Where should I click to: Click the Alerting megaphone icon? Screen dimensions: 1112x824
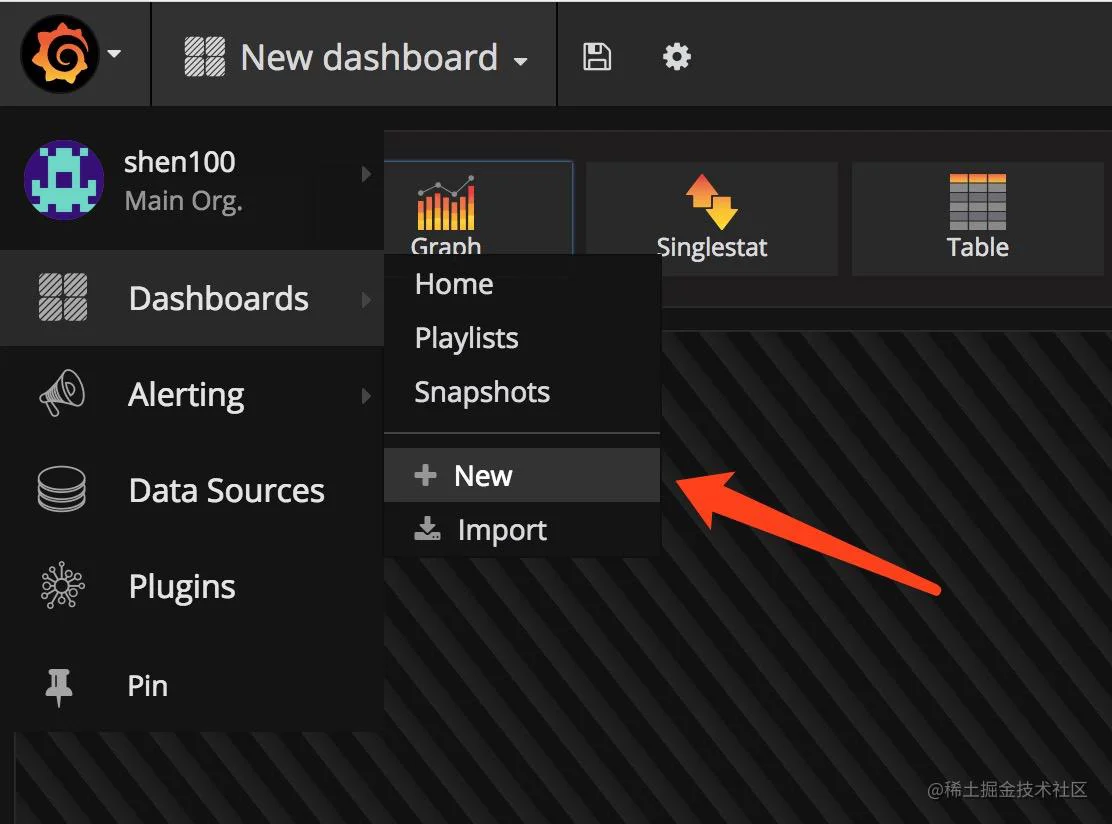click(x=62, y=393)
